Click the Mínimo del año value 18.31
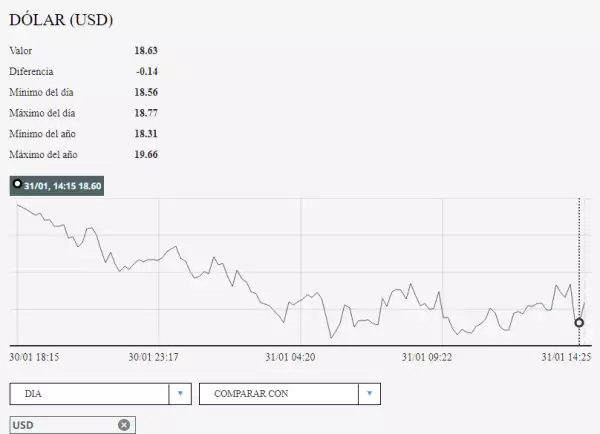 click(146, 134)
